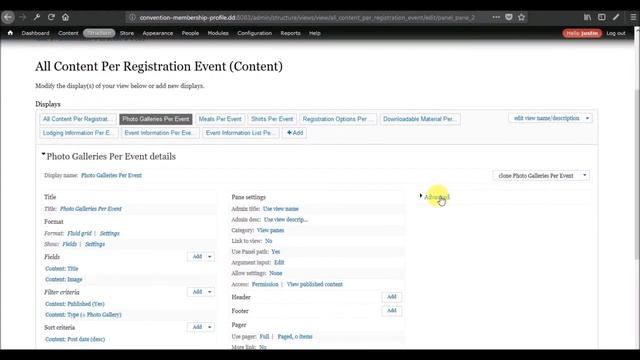Click Add button for Filter criteria
Screen dimensions: 640x360
[x=197, y=292]
